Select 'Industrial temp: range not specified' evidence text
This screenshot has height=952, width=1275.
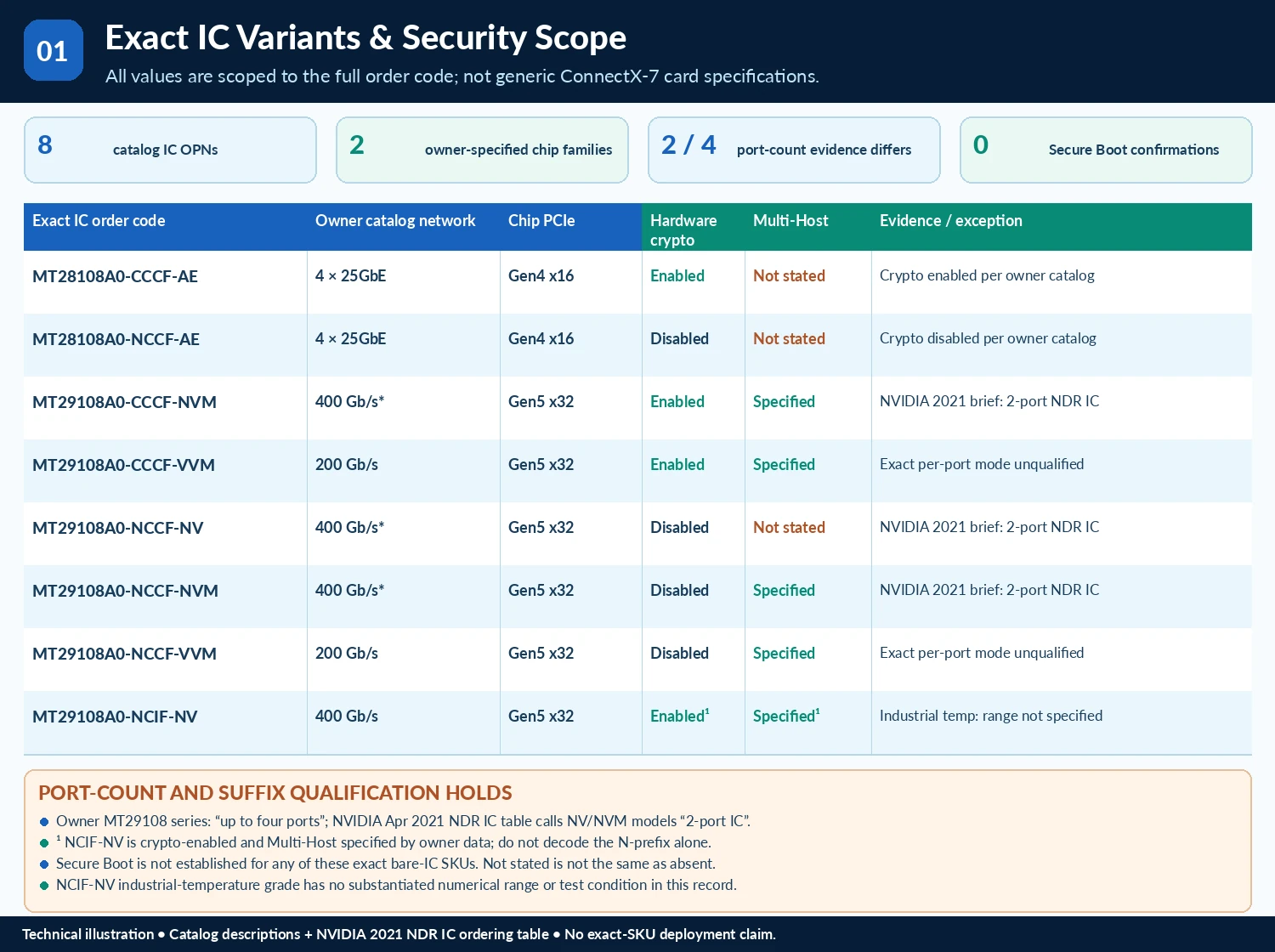(x=991, y=716)
